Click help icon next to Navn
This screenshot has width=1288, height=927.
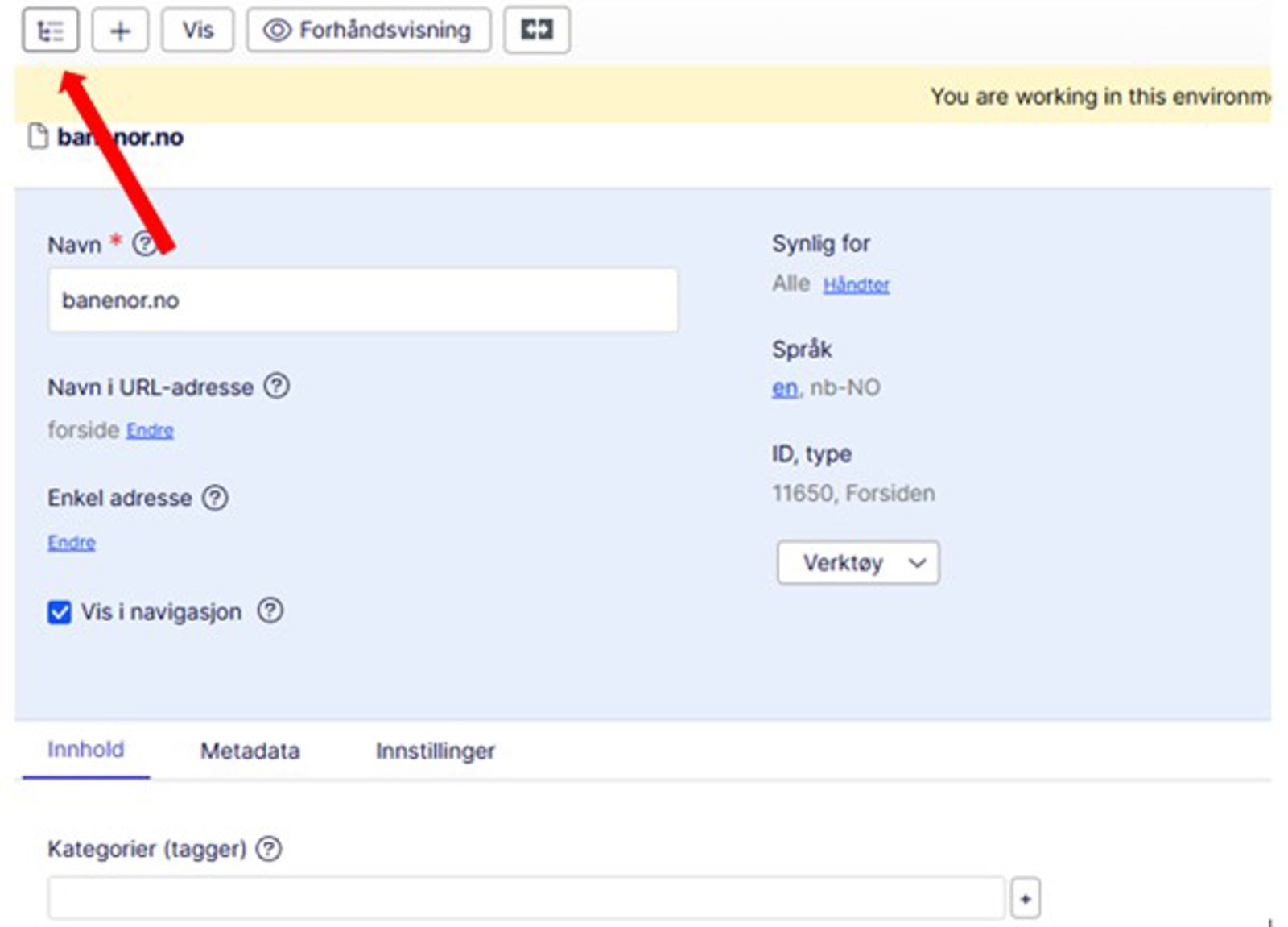pyautogui.click(x=145, y=243)
